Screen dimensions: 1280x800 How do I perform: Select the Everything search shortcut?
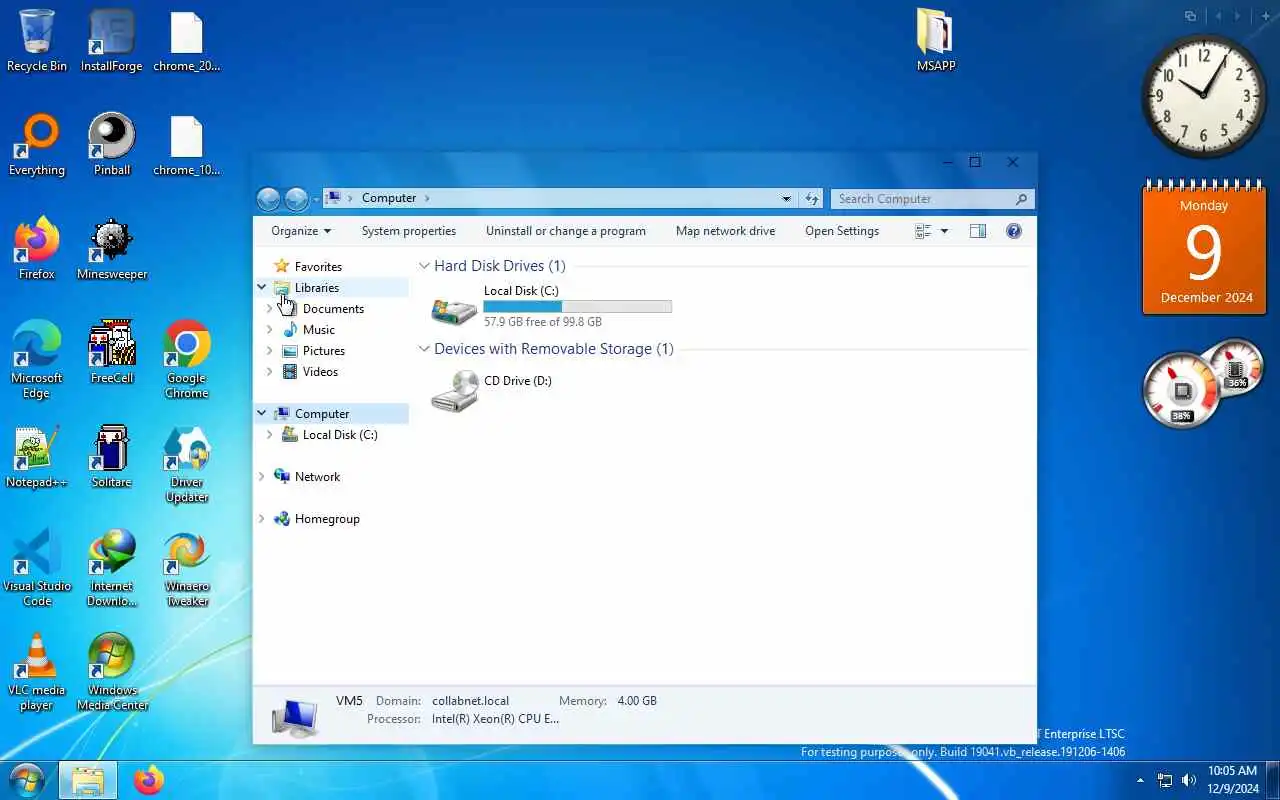coord(37,145)
